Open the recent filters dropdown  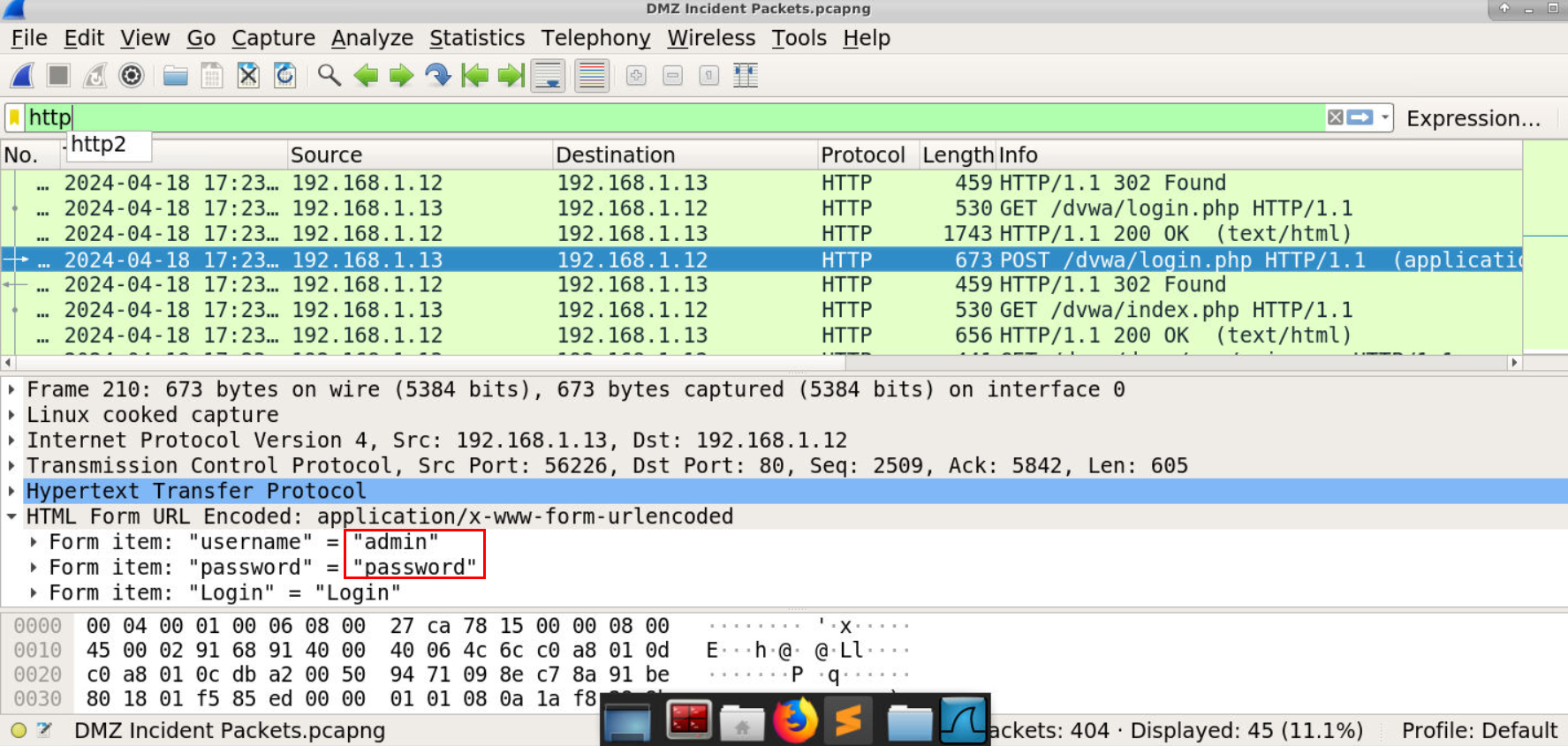pyautogui.click(x=1384, y=117)
